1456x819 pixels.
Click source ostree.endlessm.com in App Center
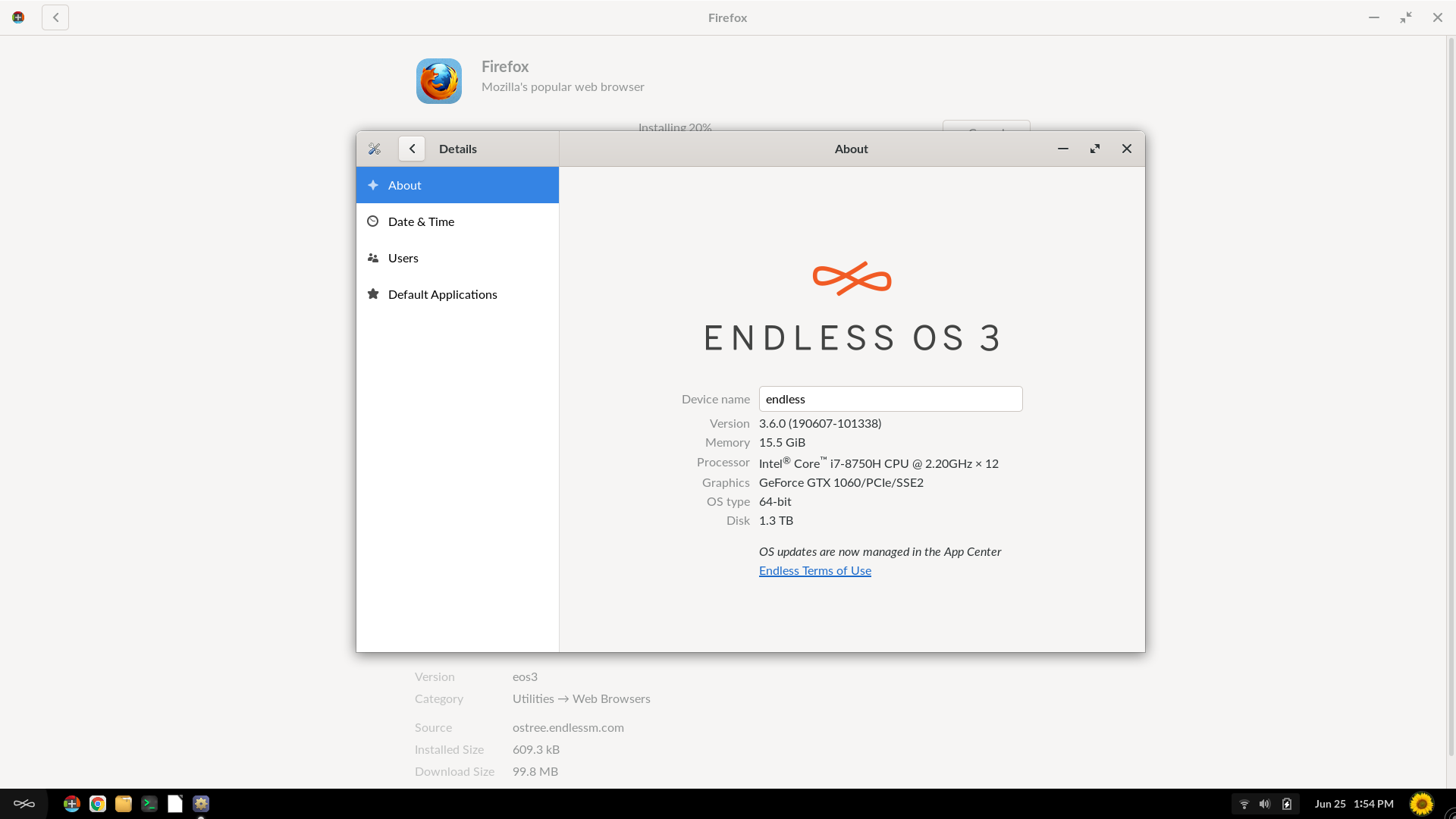point(568,727)
